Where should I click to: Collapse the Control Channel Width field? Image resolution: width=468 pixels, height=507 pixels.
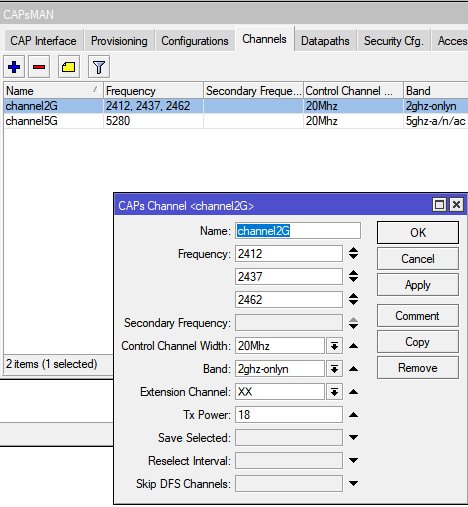pyautogui.click(x=353, y=346)
